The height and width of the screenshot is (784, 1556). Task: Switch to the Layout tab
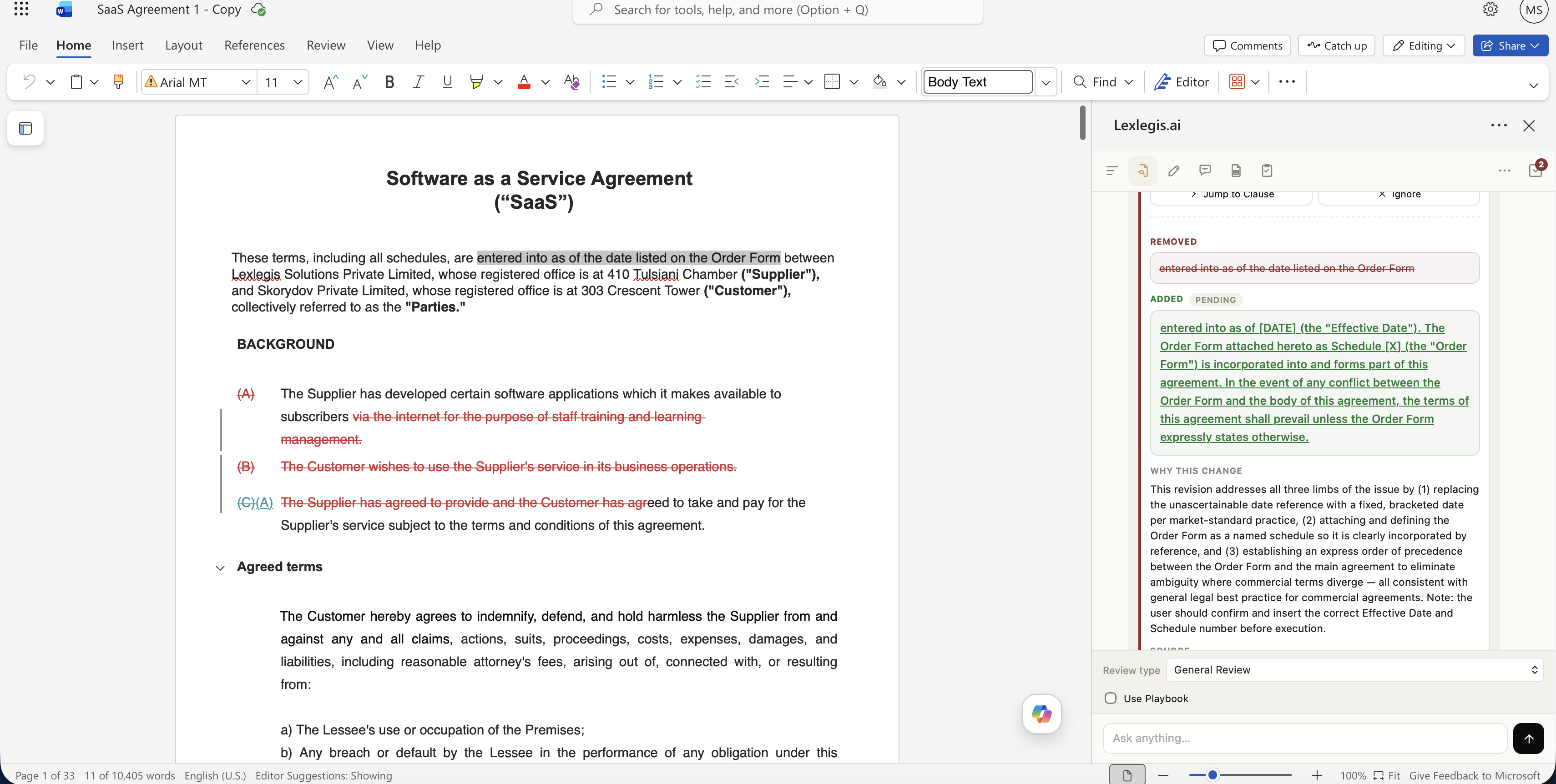tap(184, 45)
